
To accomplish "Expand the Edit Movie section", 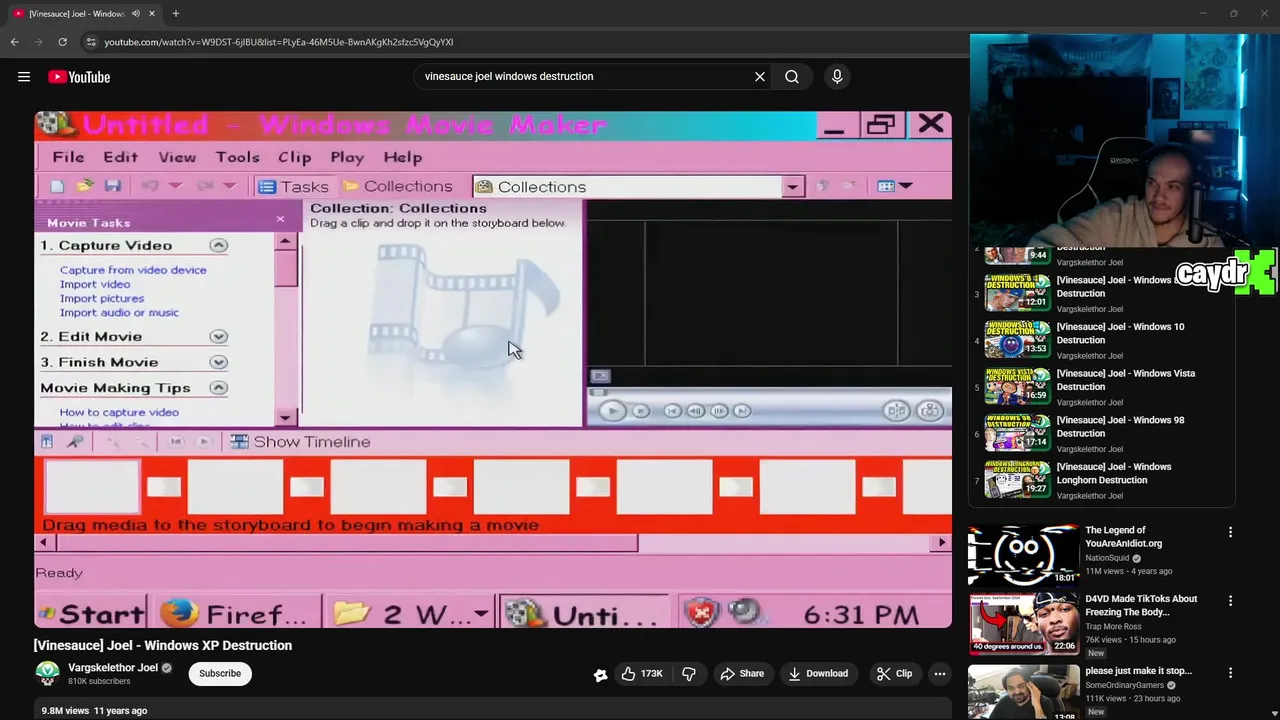I will [218, 337].
